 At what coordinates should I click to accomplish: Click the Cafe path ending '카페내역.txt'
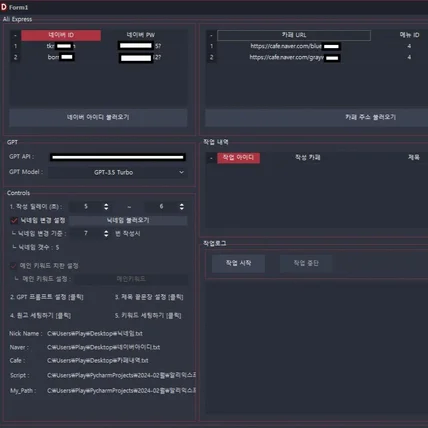coord(98,361)
